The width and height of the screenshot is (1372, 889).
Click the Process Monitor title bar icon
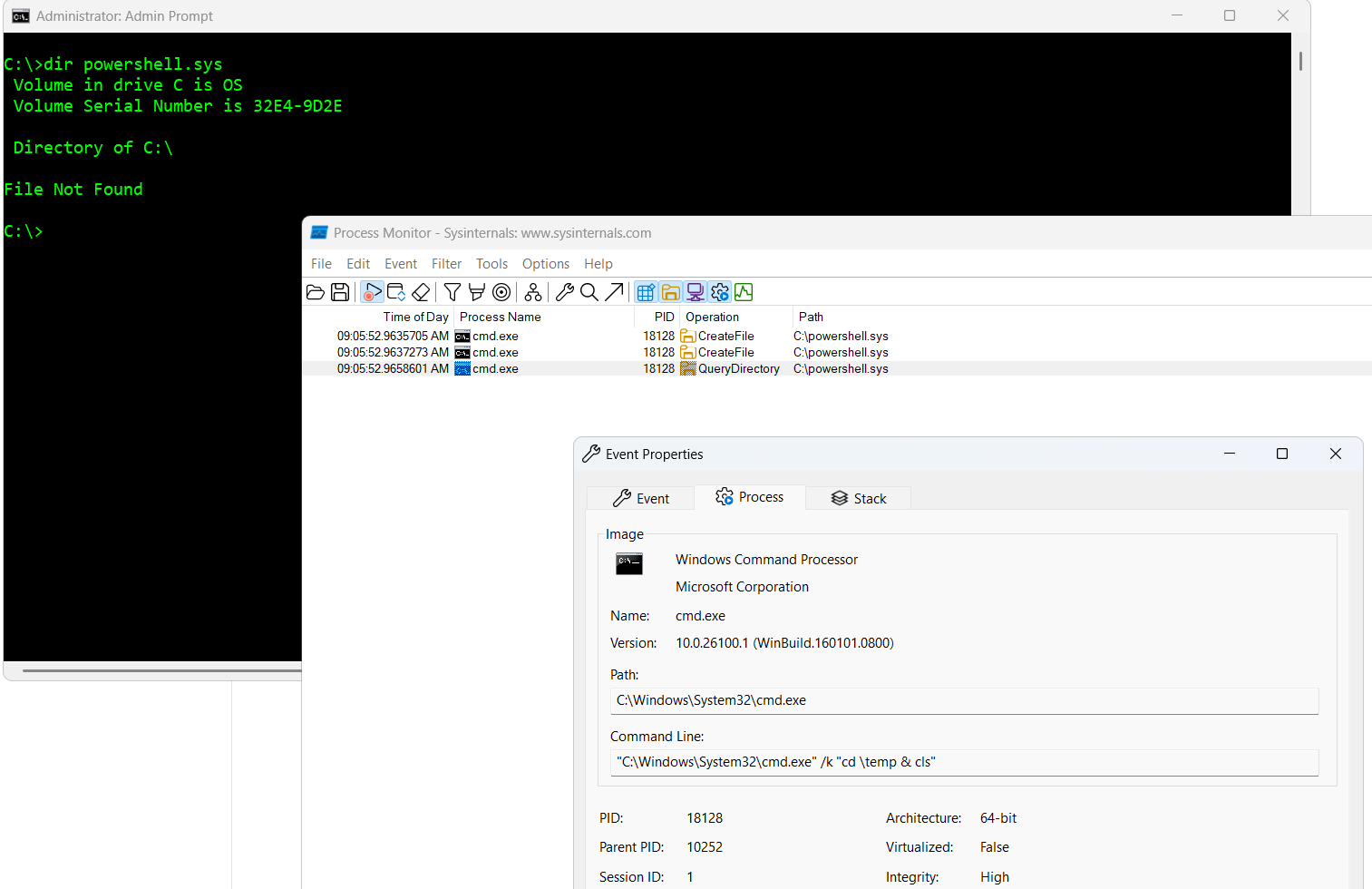pyautogui.click(x=319, y=232)
